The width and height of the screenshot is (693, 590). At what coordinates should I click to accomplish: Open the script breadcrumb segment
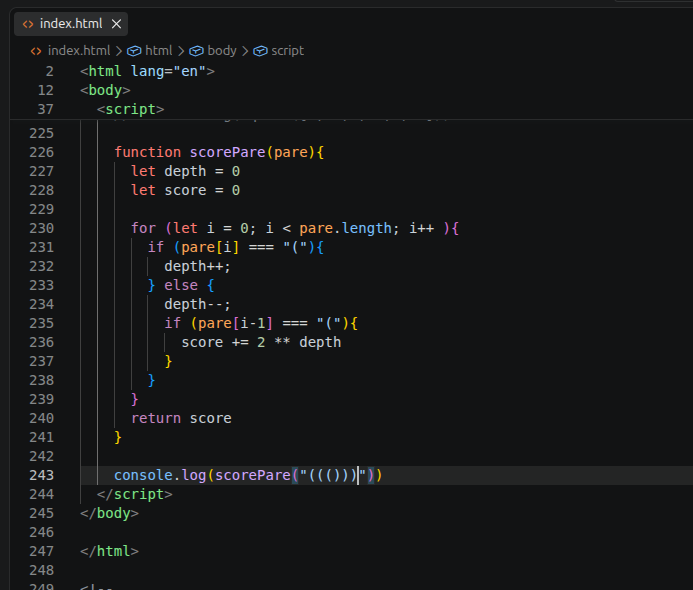(x=287, y=51)
